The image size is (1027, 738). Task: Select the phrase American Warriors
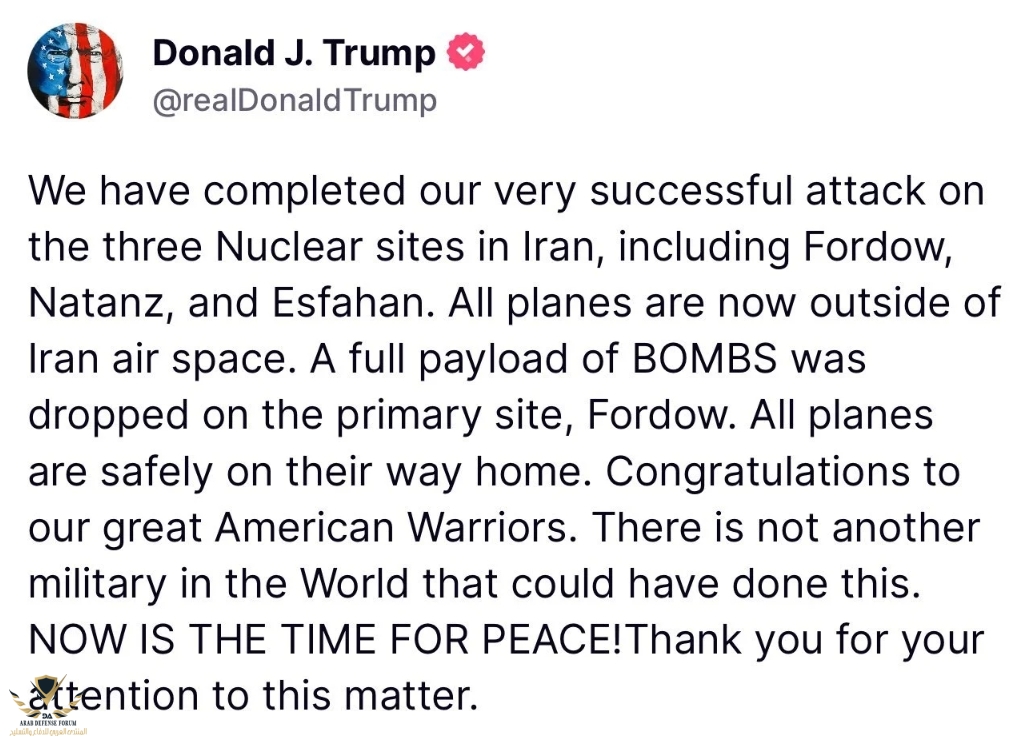(x=394, y=527)
